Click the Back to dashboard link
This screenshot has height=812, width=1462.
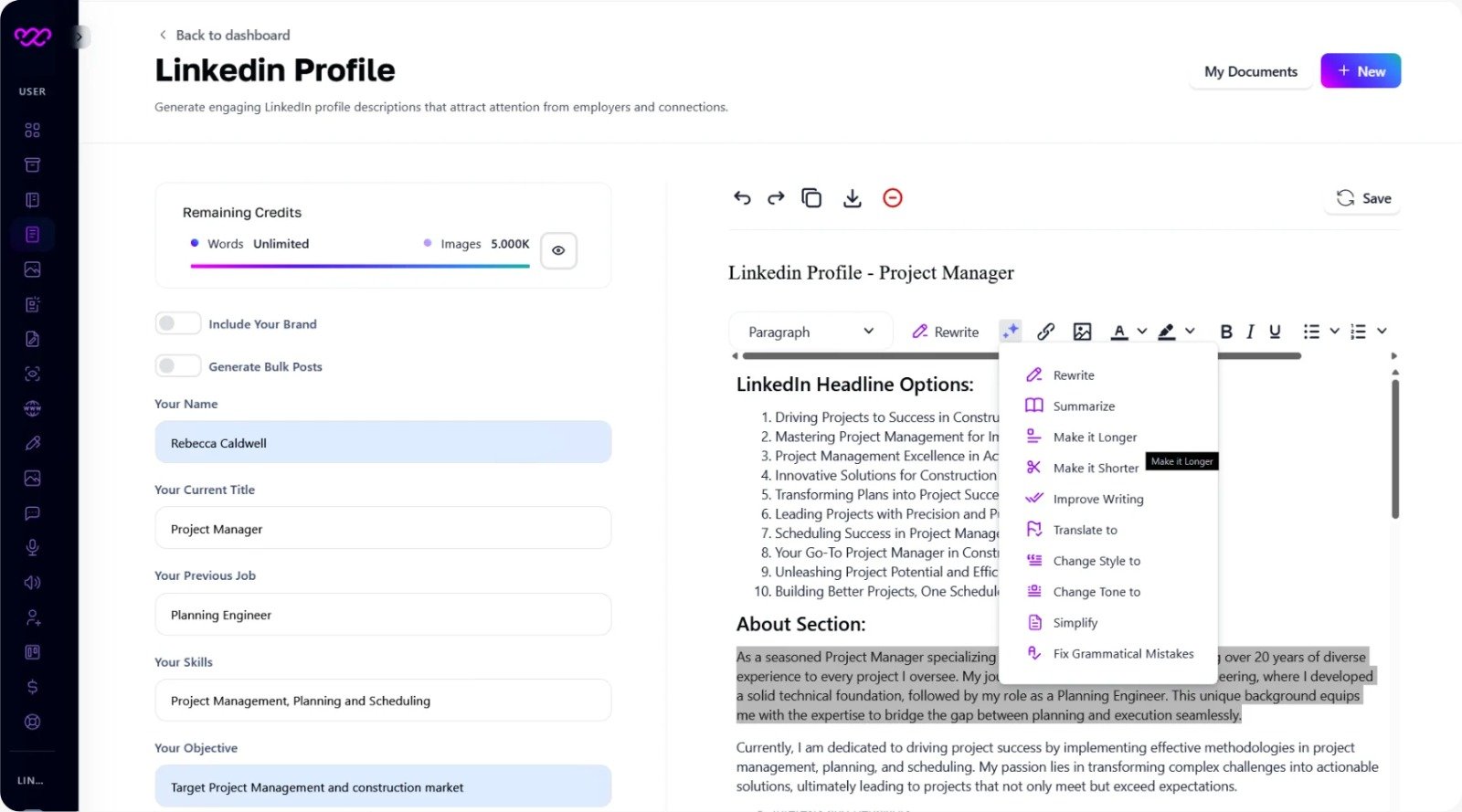[x=225, y=35]
